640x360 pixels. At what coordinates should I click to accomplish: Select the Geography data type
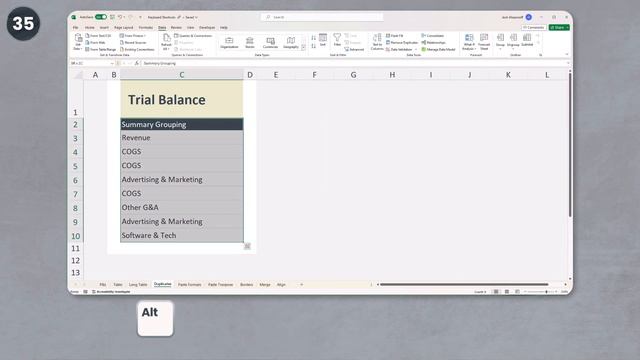(291, 42)
